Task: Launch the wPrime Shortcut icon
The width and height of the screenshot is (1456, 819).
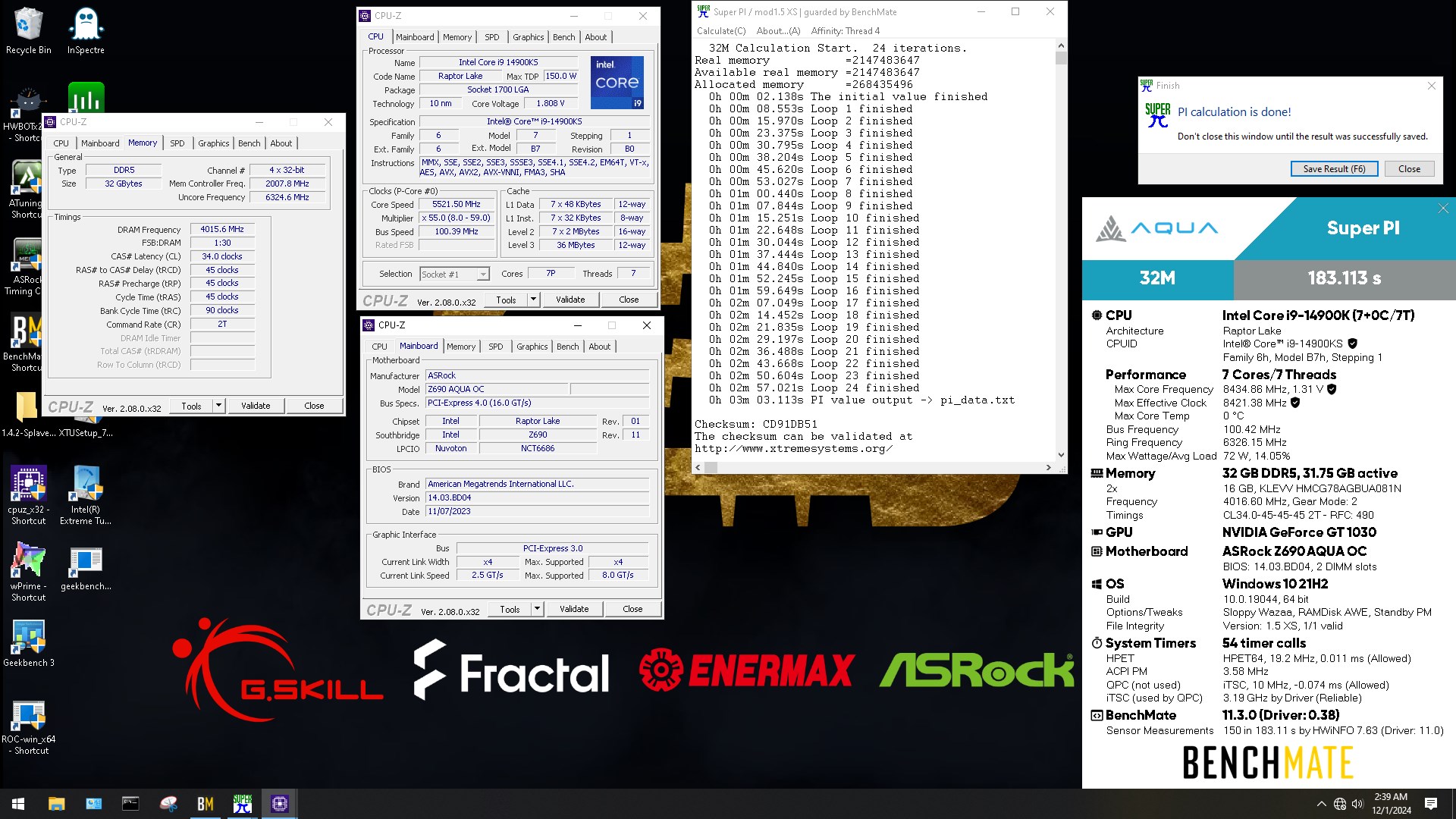Action: pos(28,573)
